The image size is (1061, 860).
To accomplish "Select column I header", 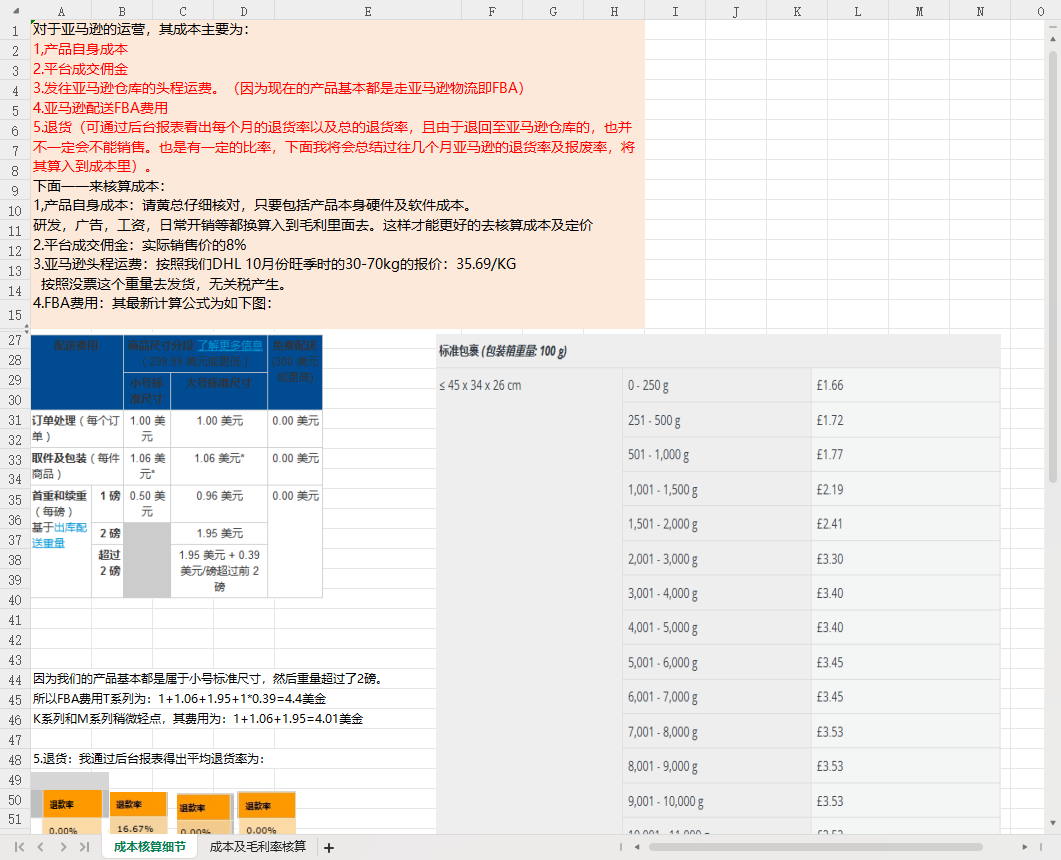I will click(x=675, y=11).
